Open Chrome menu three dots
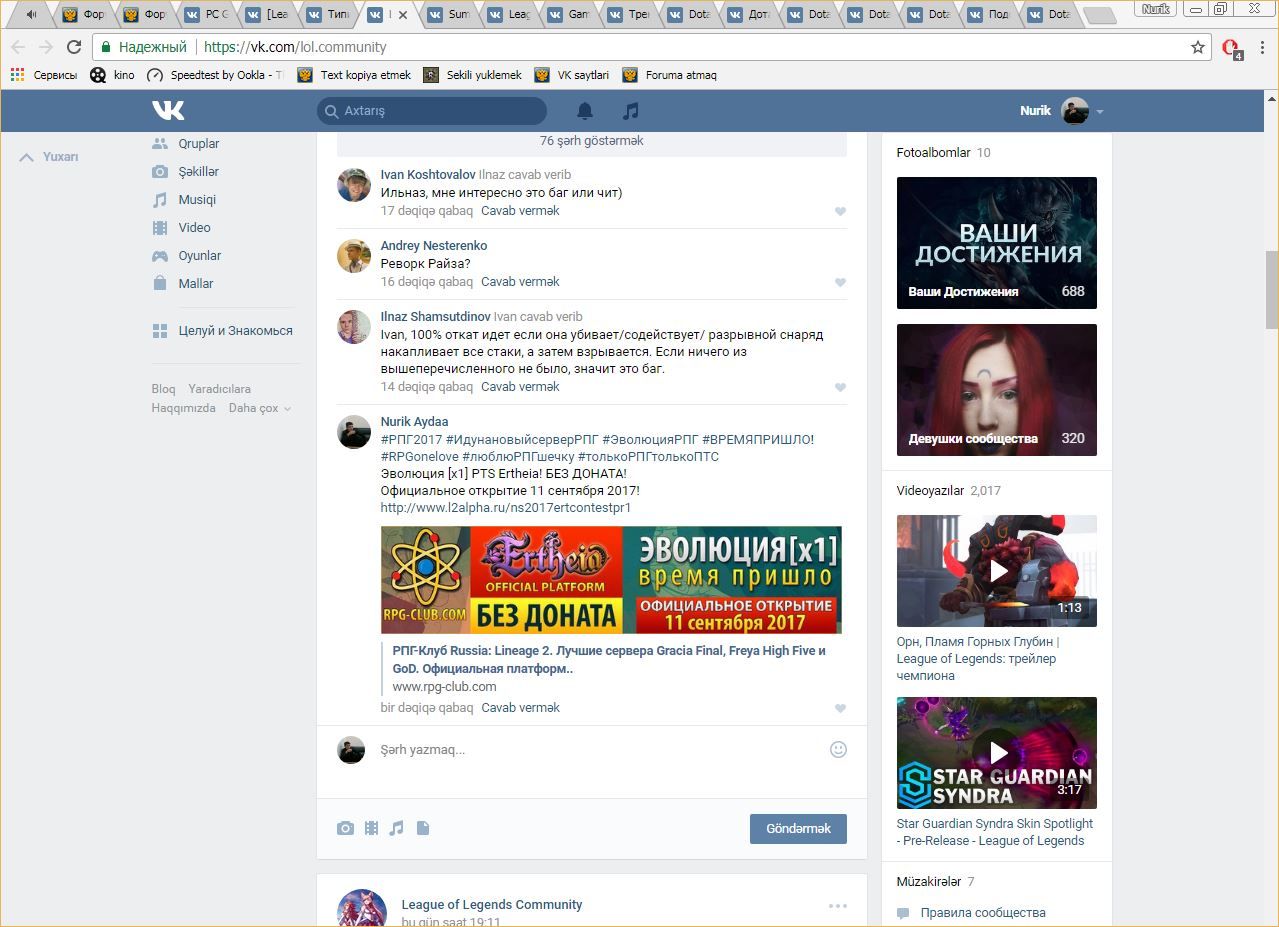This screenshot has width=1279, height=927. pos(1263,47)
